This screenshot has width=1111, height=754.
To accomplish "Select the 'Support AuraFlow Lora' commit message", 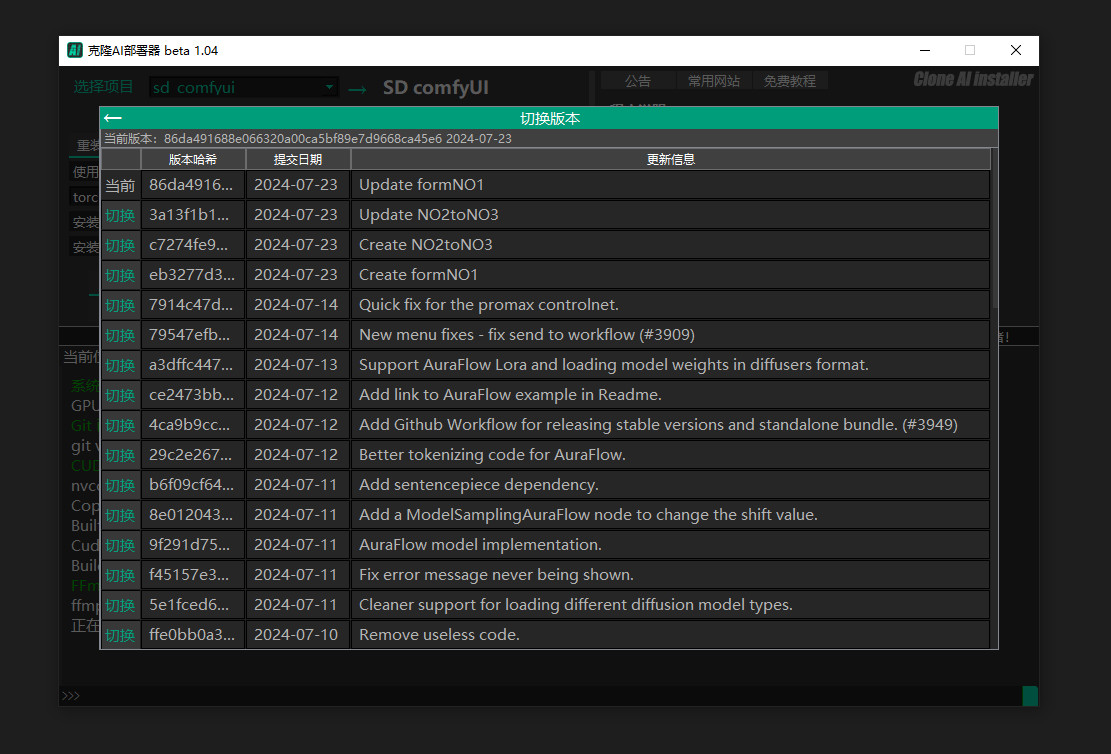I will (614, 365).
